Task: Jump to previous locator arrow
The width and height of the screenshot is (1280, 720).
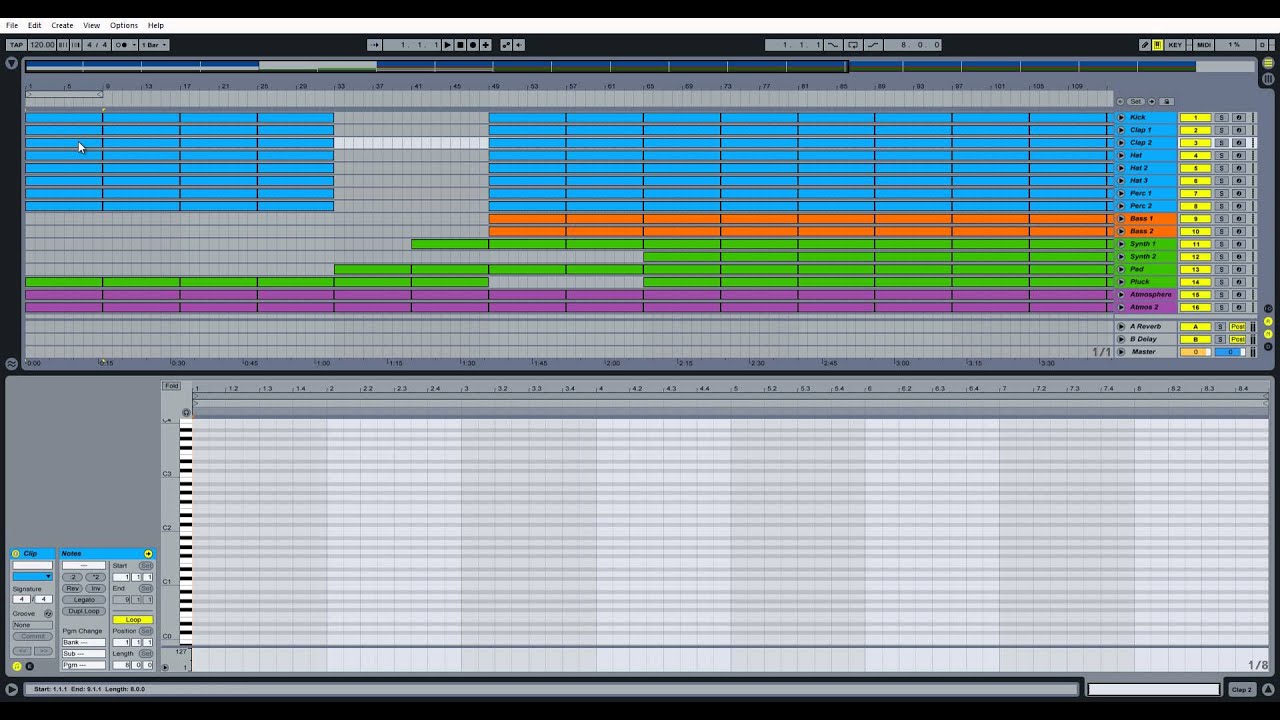Action: point(1120,102)
